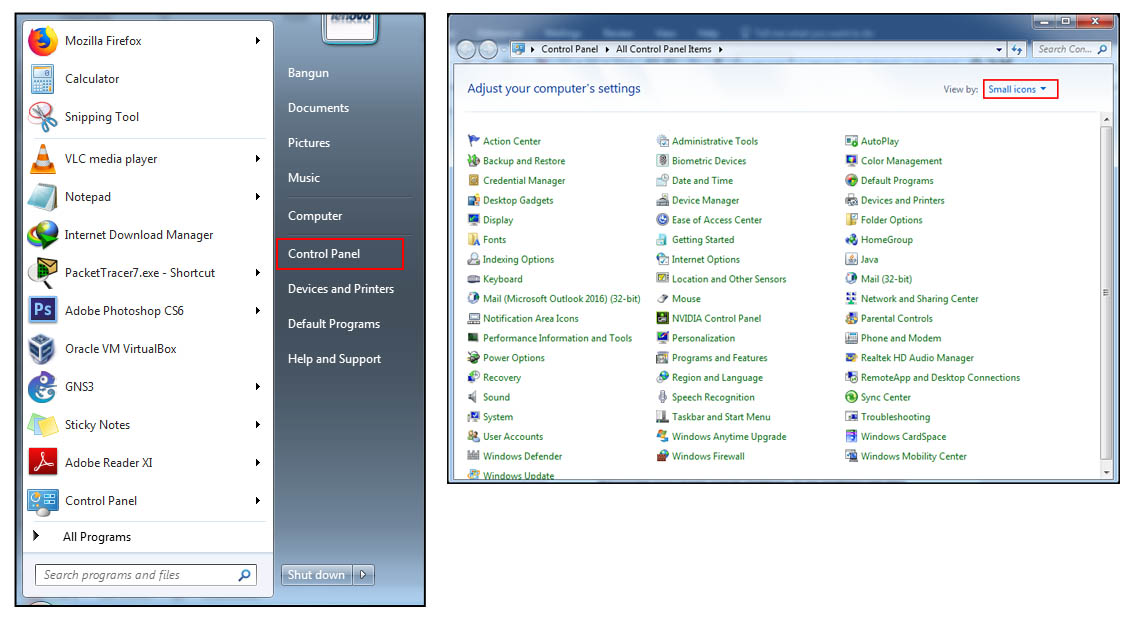
Task: Click the NVIDIA Control Panel icon
Action: [662, 318]
